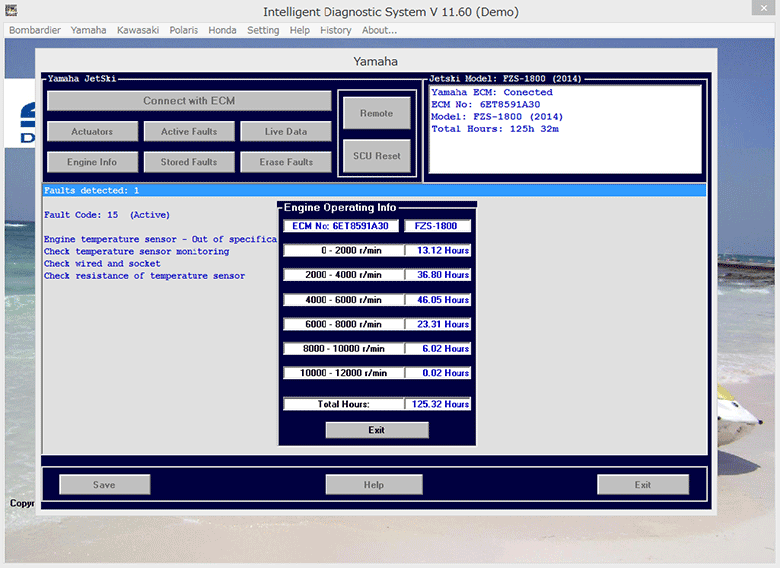Screen dimensions: 780x568
Task: Click the Fault Code: 15 (Active) text
Action: point(106,215)
